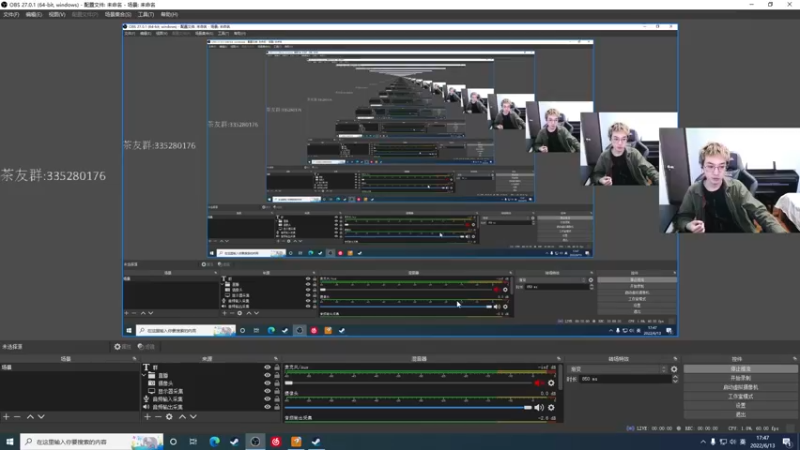This screenshot has height=450, width=800.
Task: Pop out the Audio Mixer dock icon
Action: 559,359
